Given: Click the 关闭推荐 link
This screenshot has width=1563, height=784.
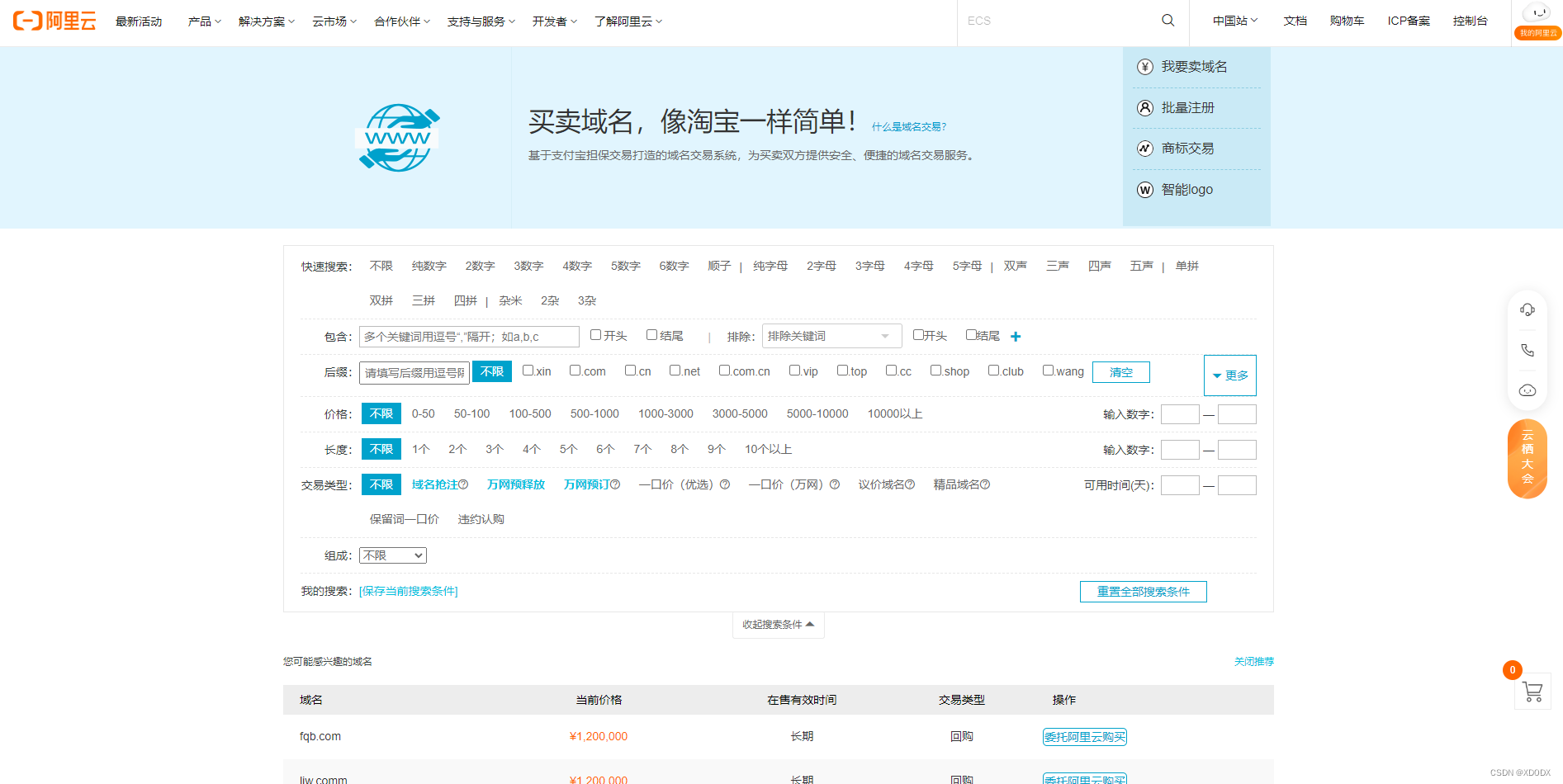Looking at the screenshot, I should pos(1253,662).
